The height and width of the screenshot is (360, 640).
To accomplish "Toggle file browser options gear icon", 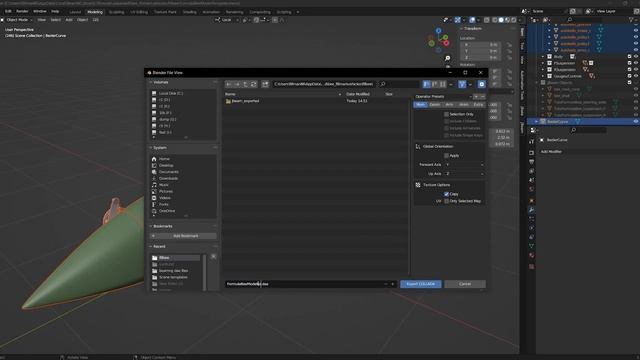I will point(482,84).
